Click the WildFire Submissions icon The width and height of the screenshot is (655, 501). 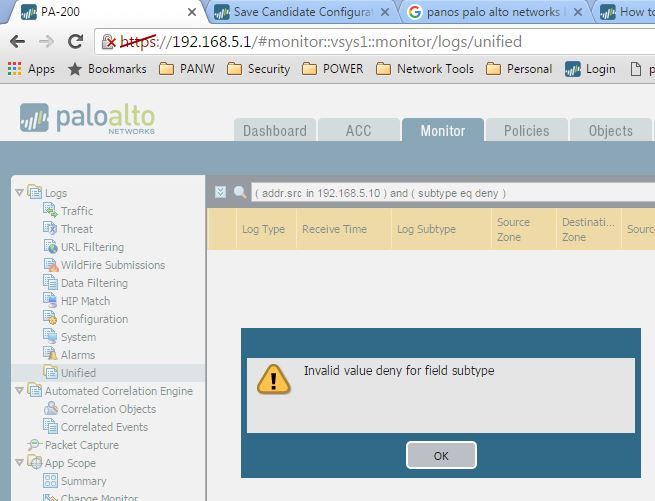(51, 264)
